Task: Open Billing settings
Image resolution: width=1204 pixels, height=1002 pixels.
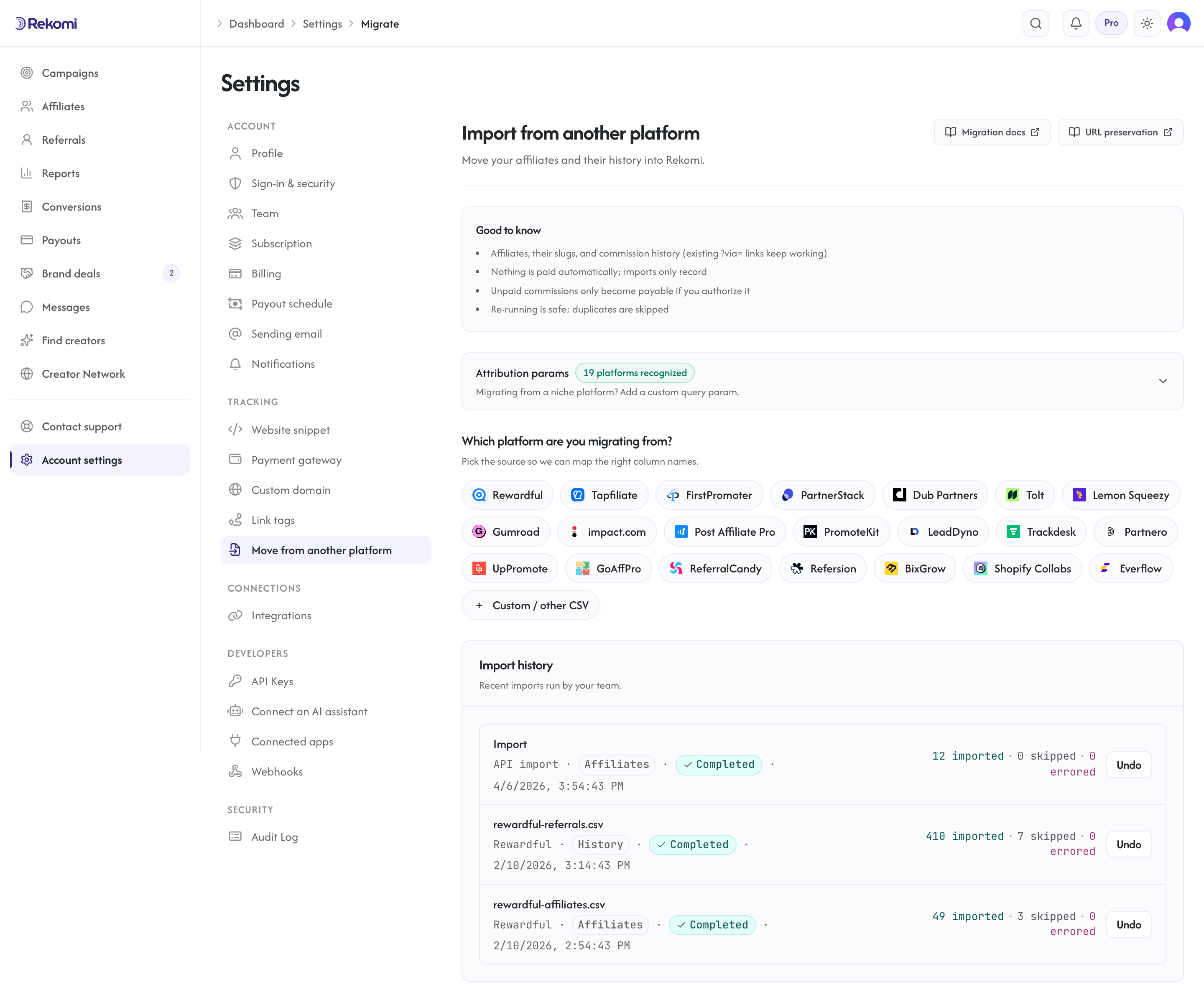Action: coord(326,274)
